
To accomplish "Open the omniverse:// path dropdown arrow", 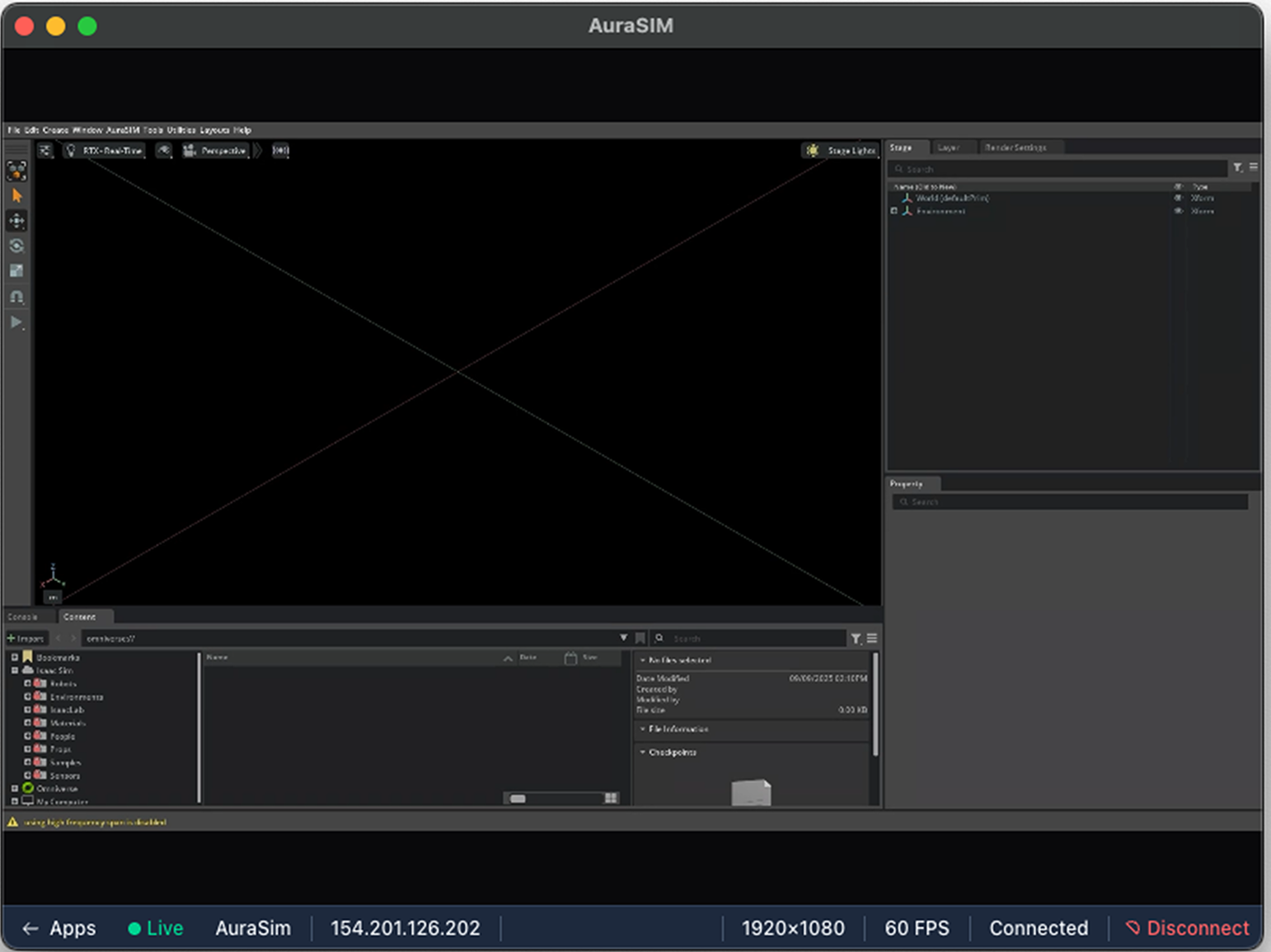I will (624, 638).
